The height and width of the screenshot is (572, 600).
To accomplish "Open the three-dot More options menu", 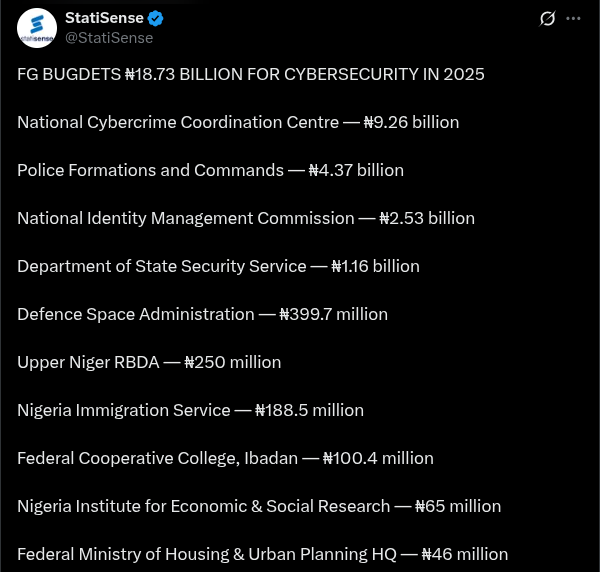I will pos(573,18).
